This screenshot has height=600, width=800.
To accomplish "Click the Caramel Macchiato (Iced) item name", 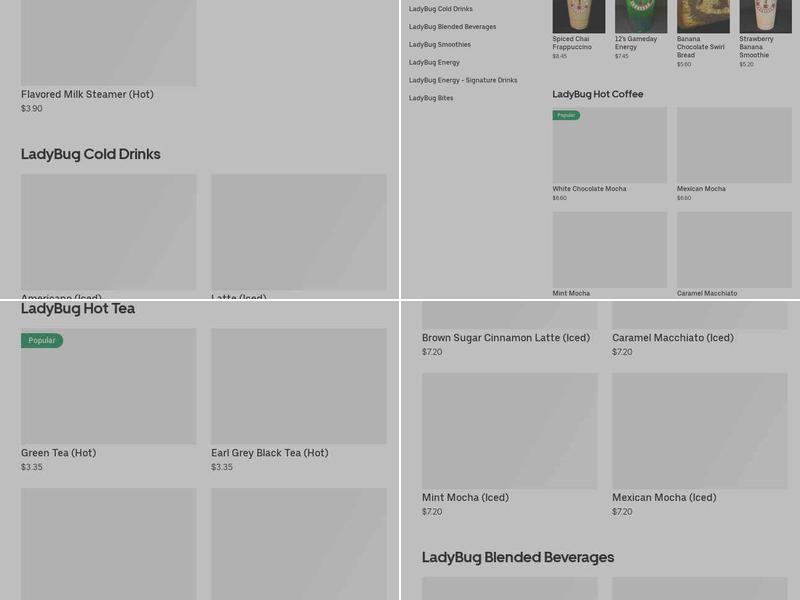I will [673, 338].
